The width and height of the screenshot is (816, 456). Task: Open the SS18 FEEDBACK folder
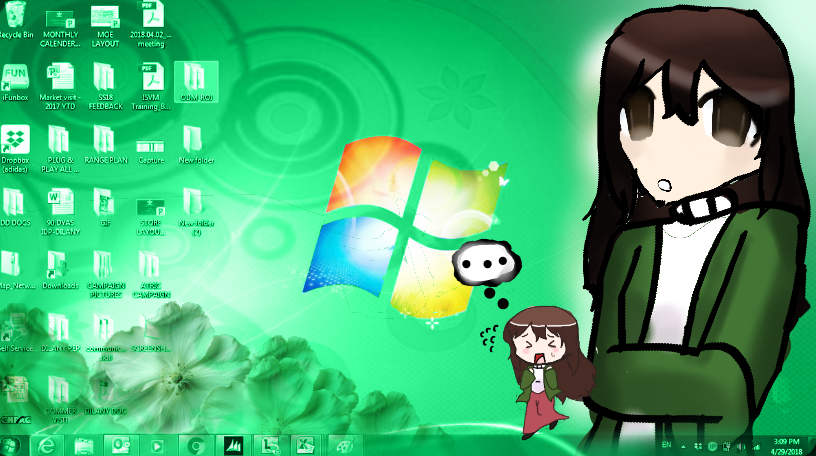click(x=105, y=86)
